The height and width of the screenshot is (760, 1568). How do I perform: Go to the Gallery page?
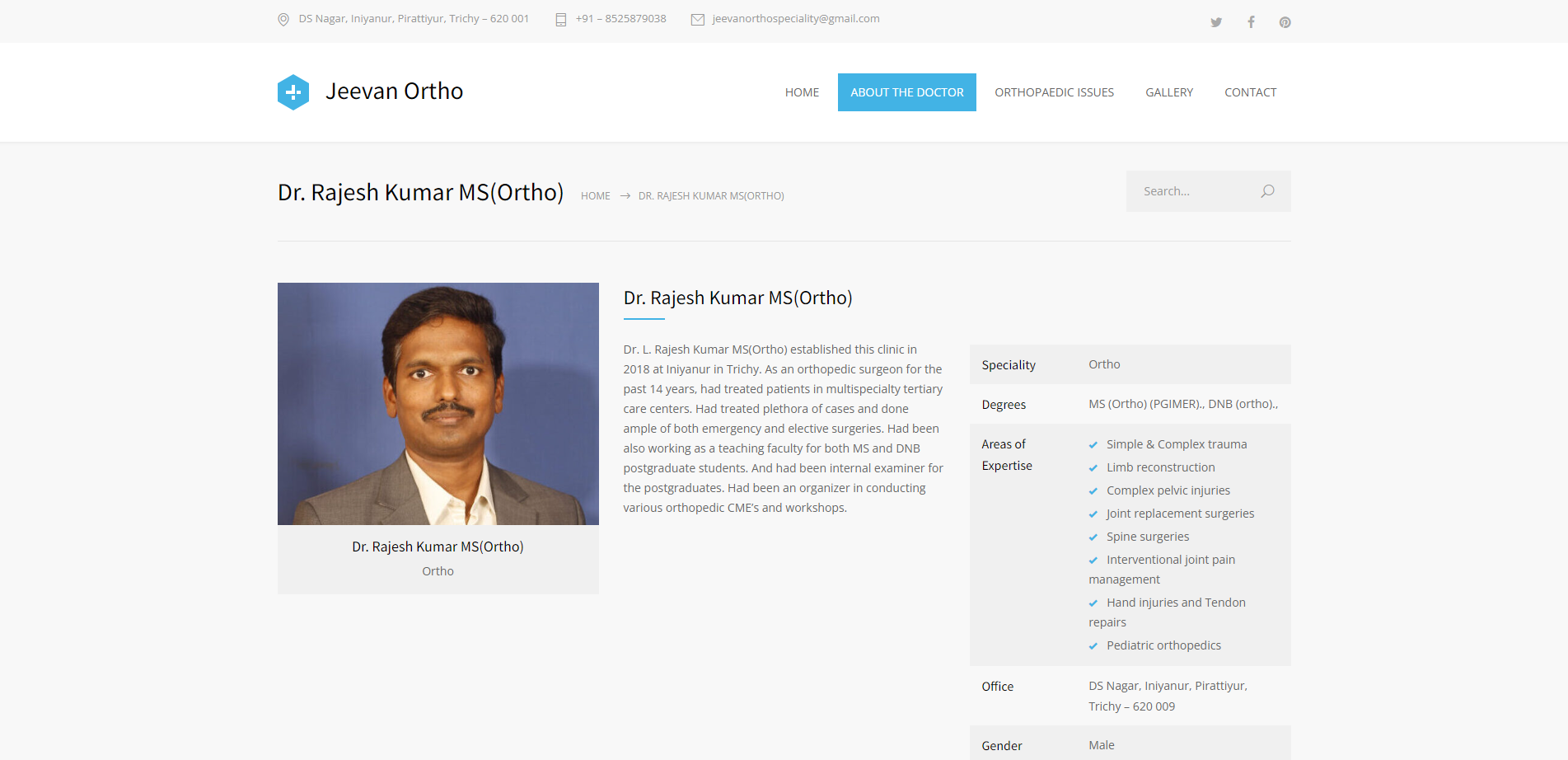pos(1168,92)
